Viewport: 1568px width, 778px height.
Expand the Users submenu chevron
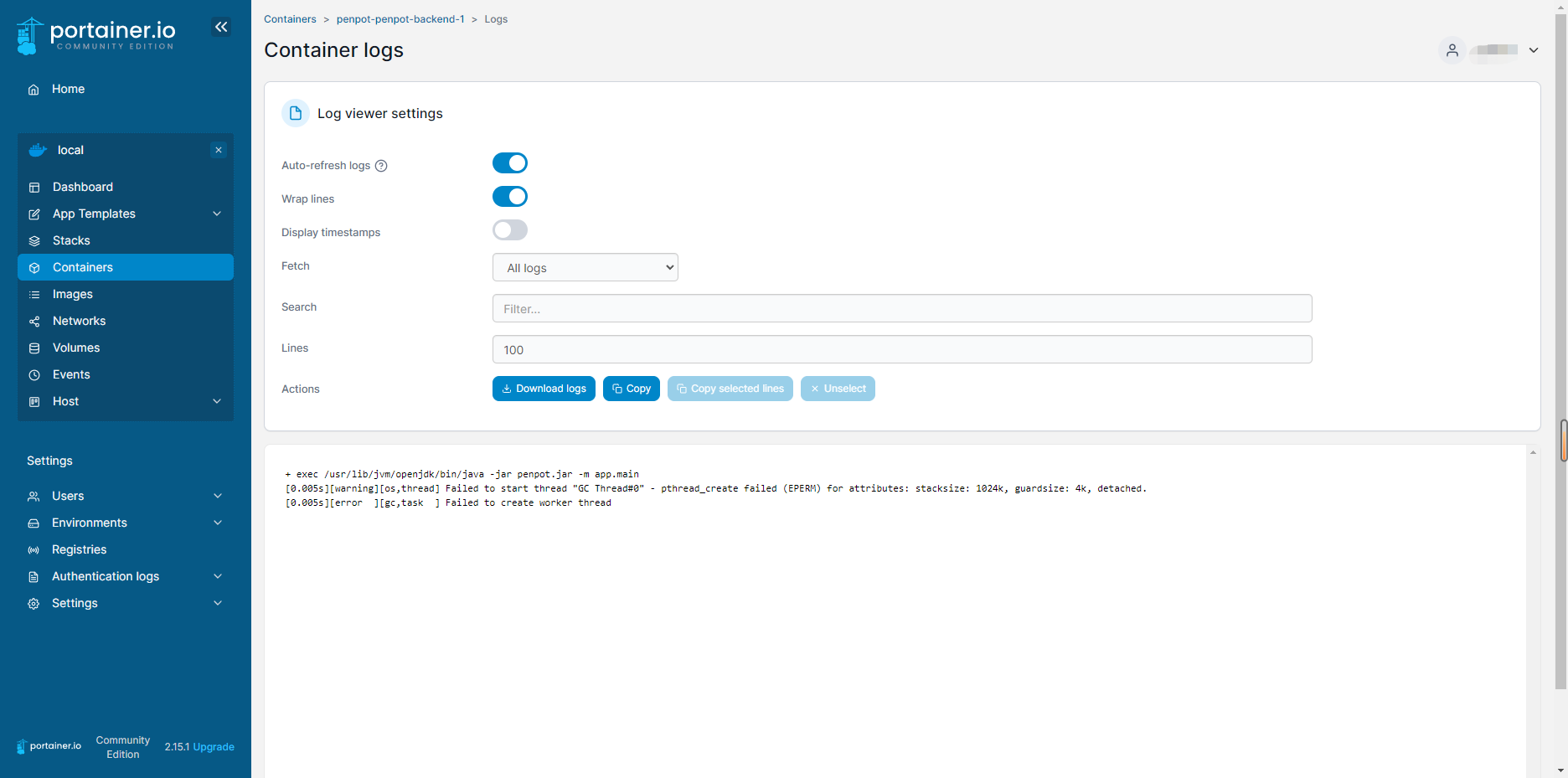[x=218, y=496]
